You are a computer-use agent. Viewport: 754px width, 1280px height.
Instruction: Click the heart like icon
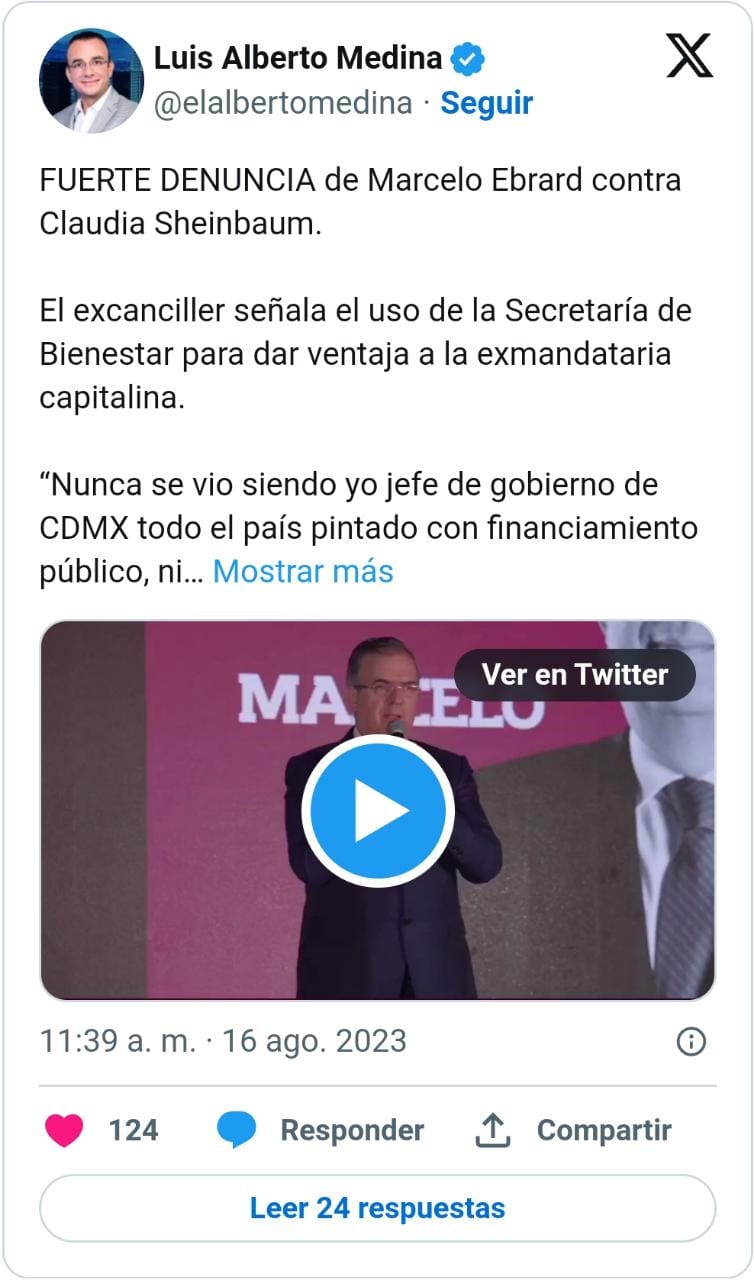[x=65, y=1130]
